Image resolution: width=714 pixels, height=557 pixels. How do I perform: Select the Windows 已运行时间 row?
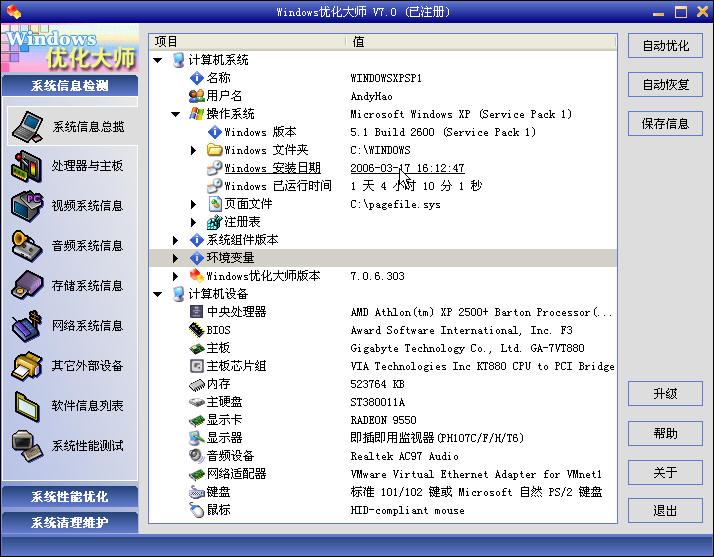tap(383, 186)
